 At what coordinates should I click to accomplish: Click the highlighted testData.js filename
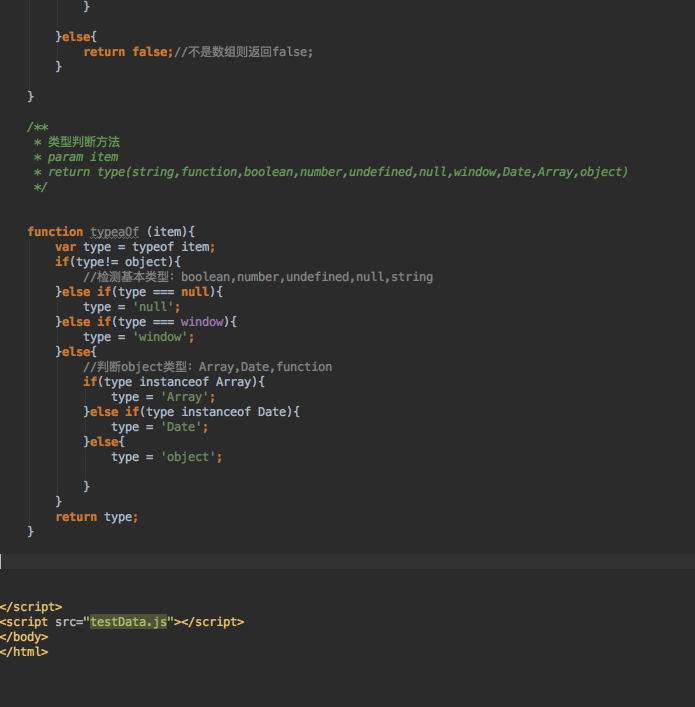129,622
